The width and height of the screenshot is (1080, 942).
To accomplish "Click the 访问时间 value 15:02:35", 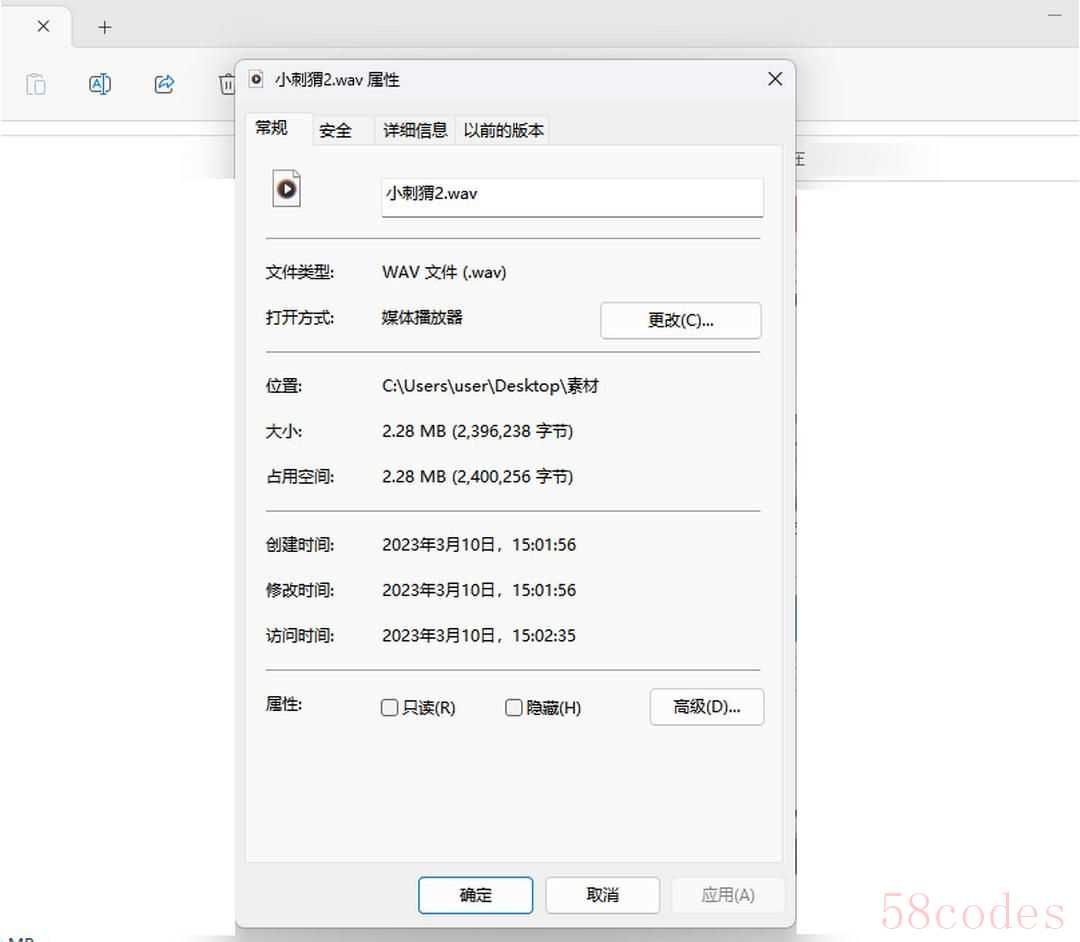I will pos(544,636).
